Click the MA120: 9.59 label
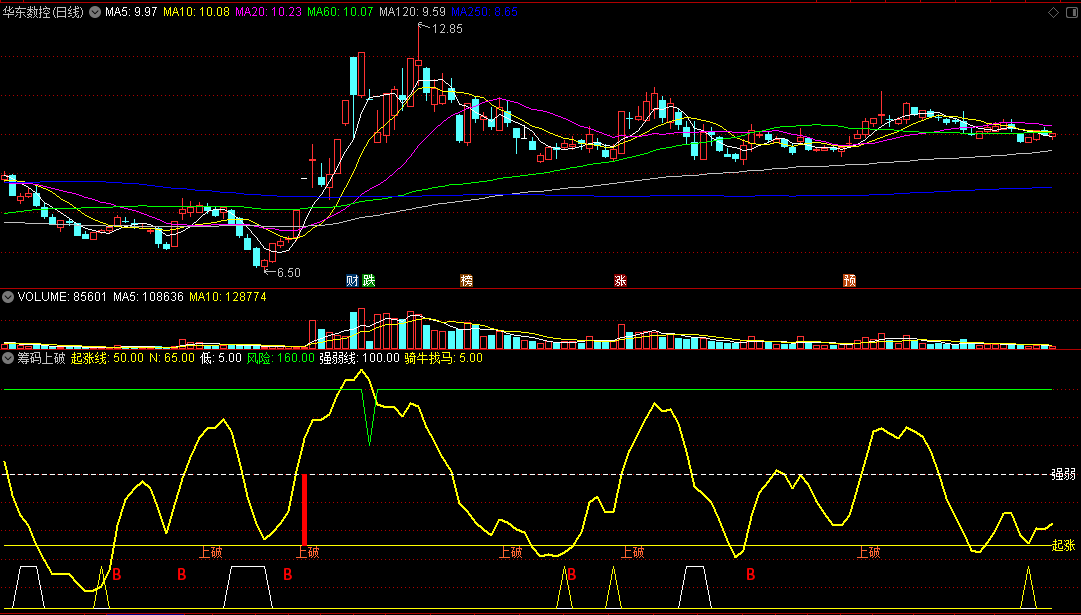 click(x=412, y=12)
